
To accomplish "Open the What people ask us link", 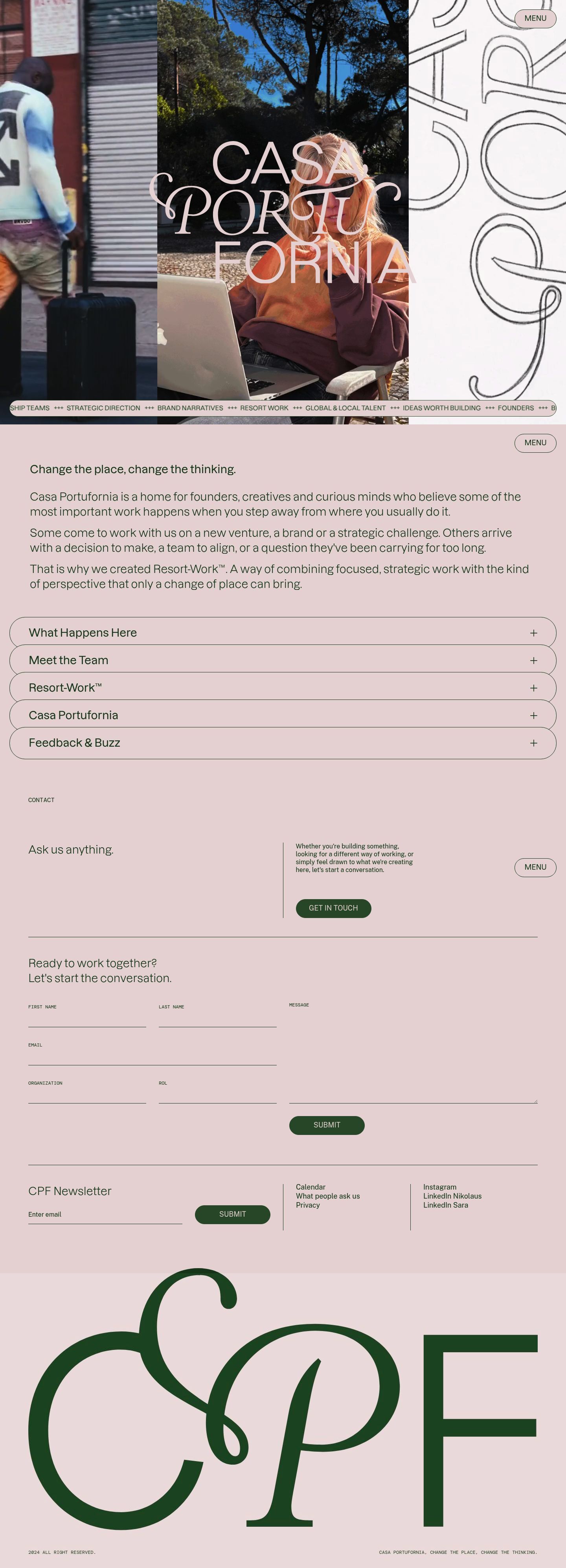I will [327, 1196].
